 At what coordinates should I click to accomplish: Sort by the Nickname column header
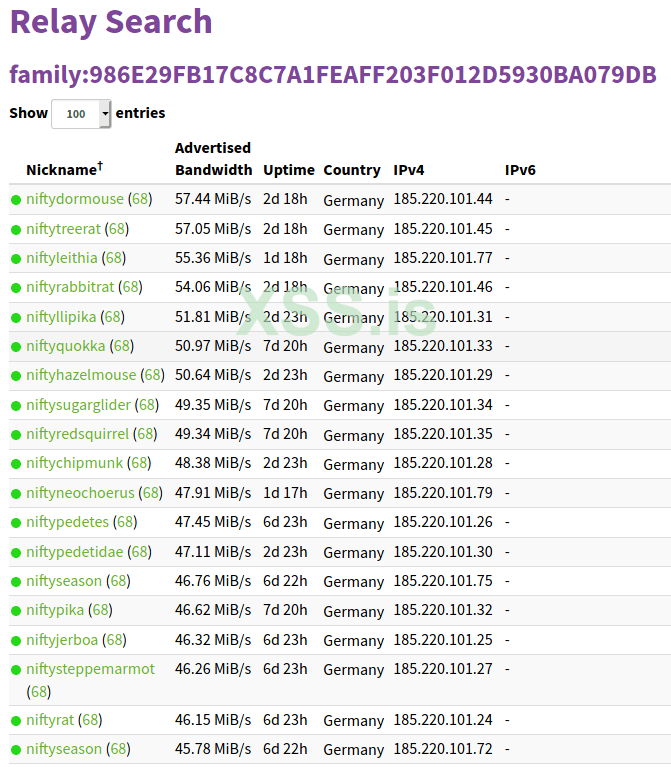click(x=65, y=169)
